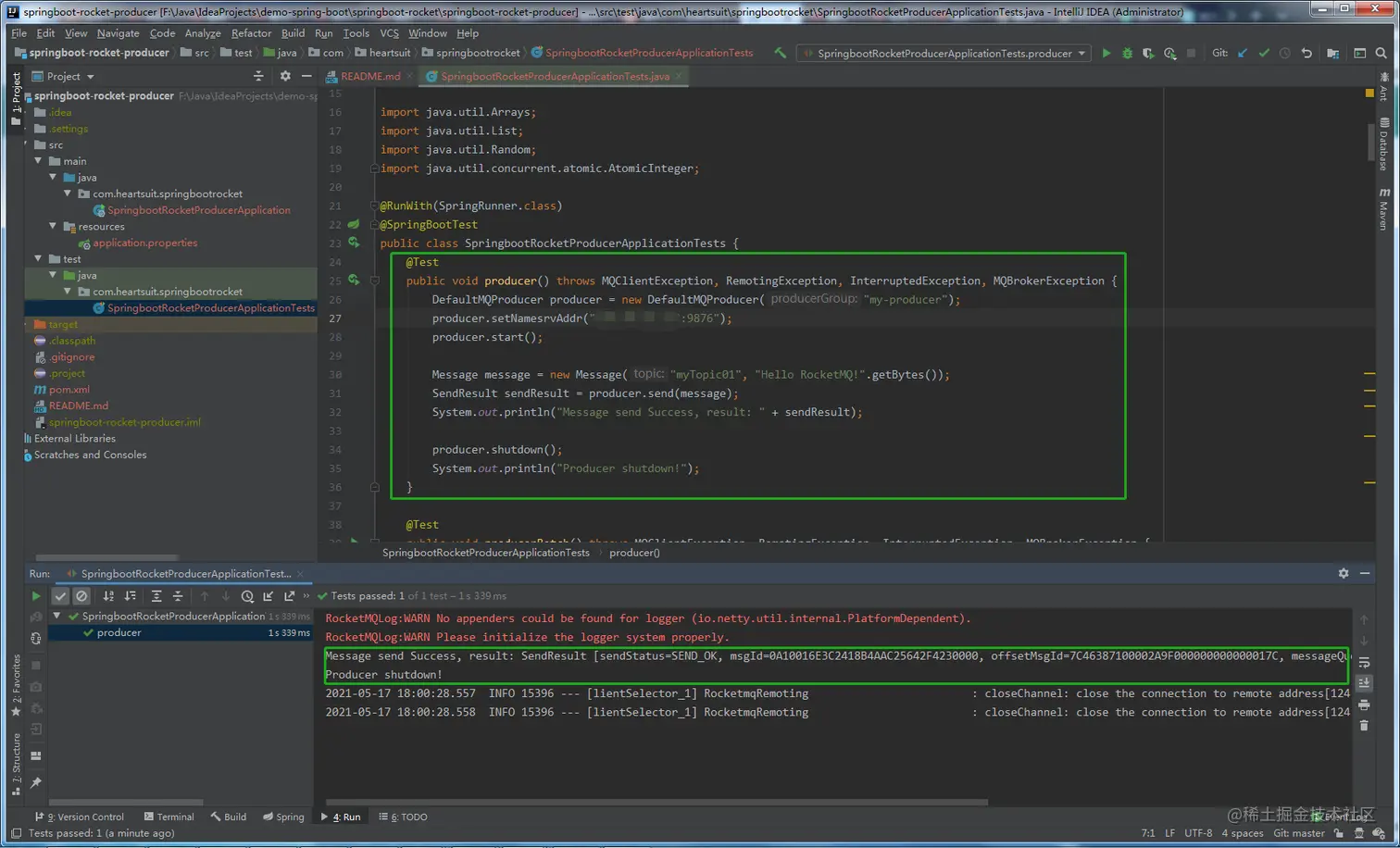Viewport: 1400px width, 848px height.
Task: Select pom.xml in project tree
Action: coord(69,390)
